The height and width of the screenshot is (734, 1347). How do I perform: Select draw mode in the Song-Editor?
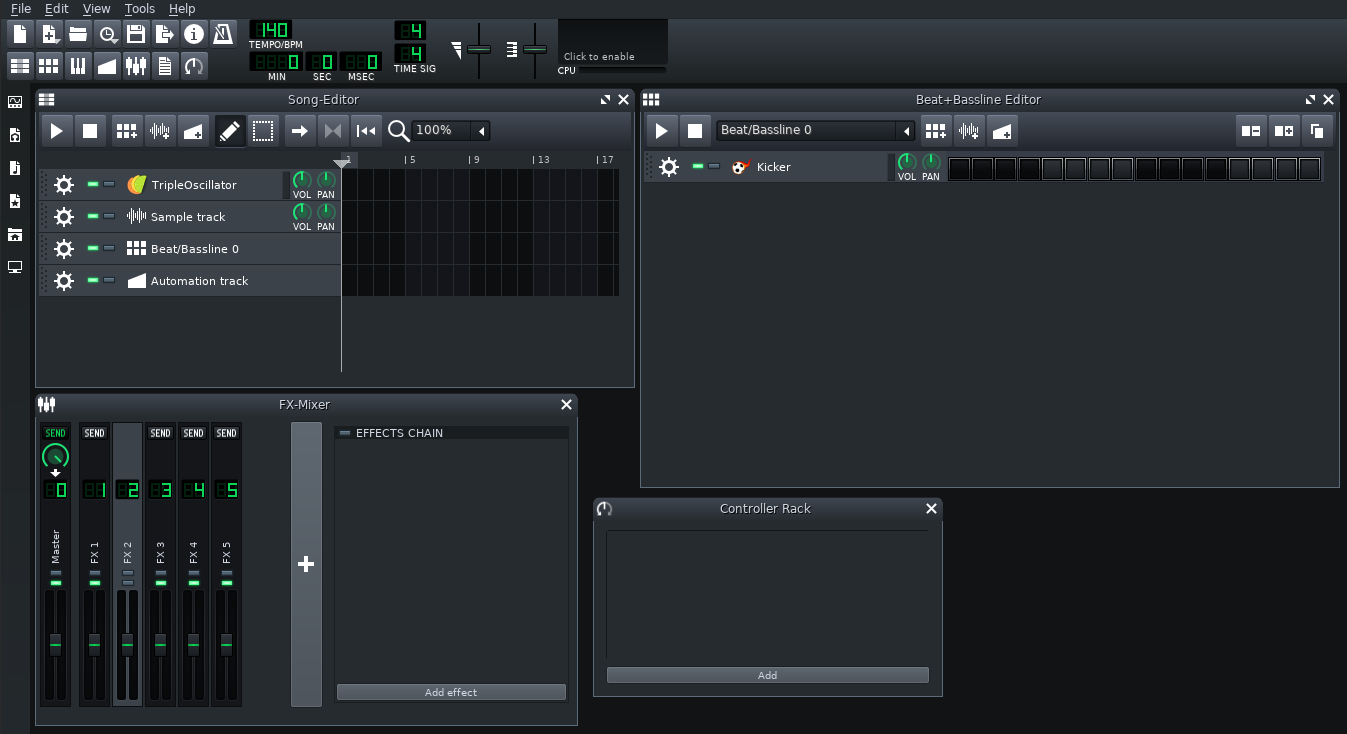tap(230, 131)
